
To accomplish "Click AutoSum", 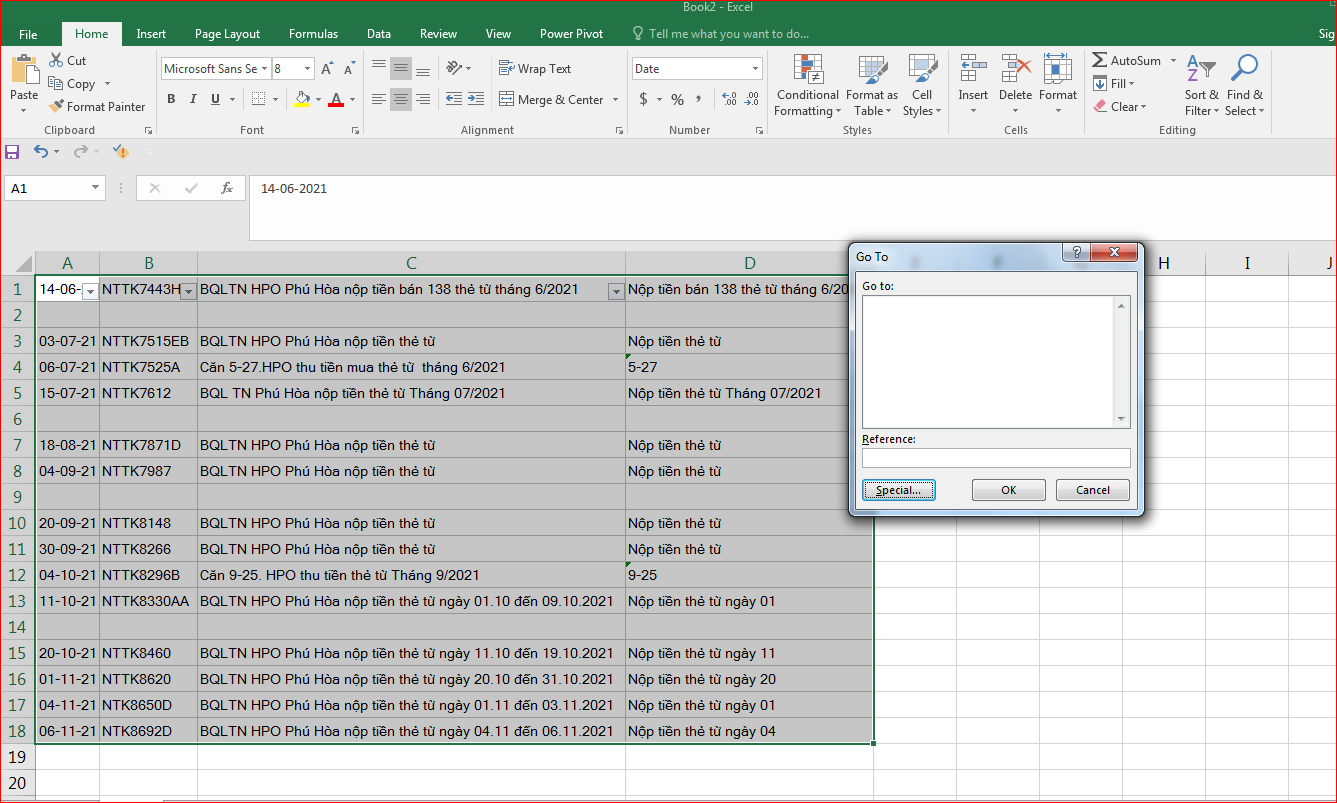I will pyautogui.click(x=1126, y=61).
